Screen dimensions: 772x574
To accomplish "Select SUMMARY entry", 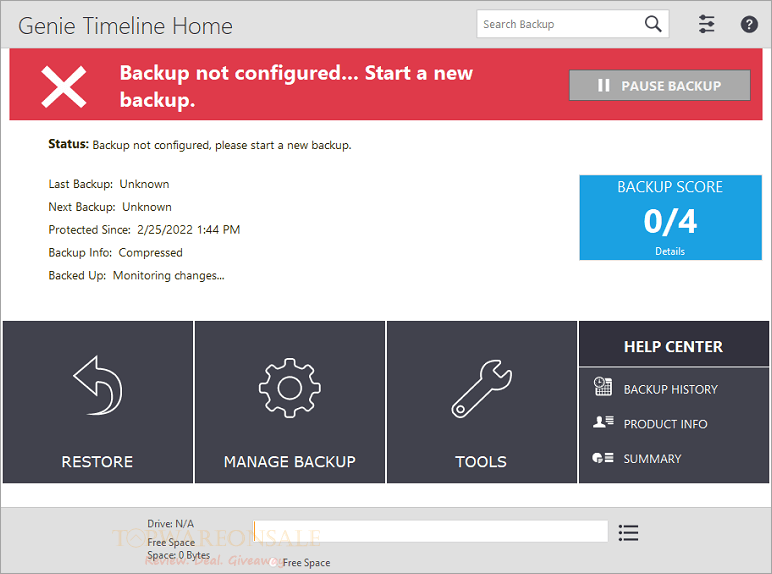I will 652,459.
